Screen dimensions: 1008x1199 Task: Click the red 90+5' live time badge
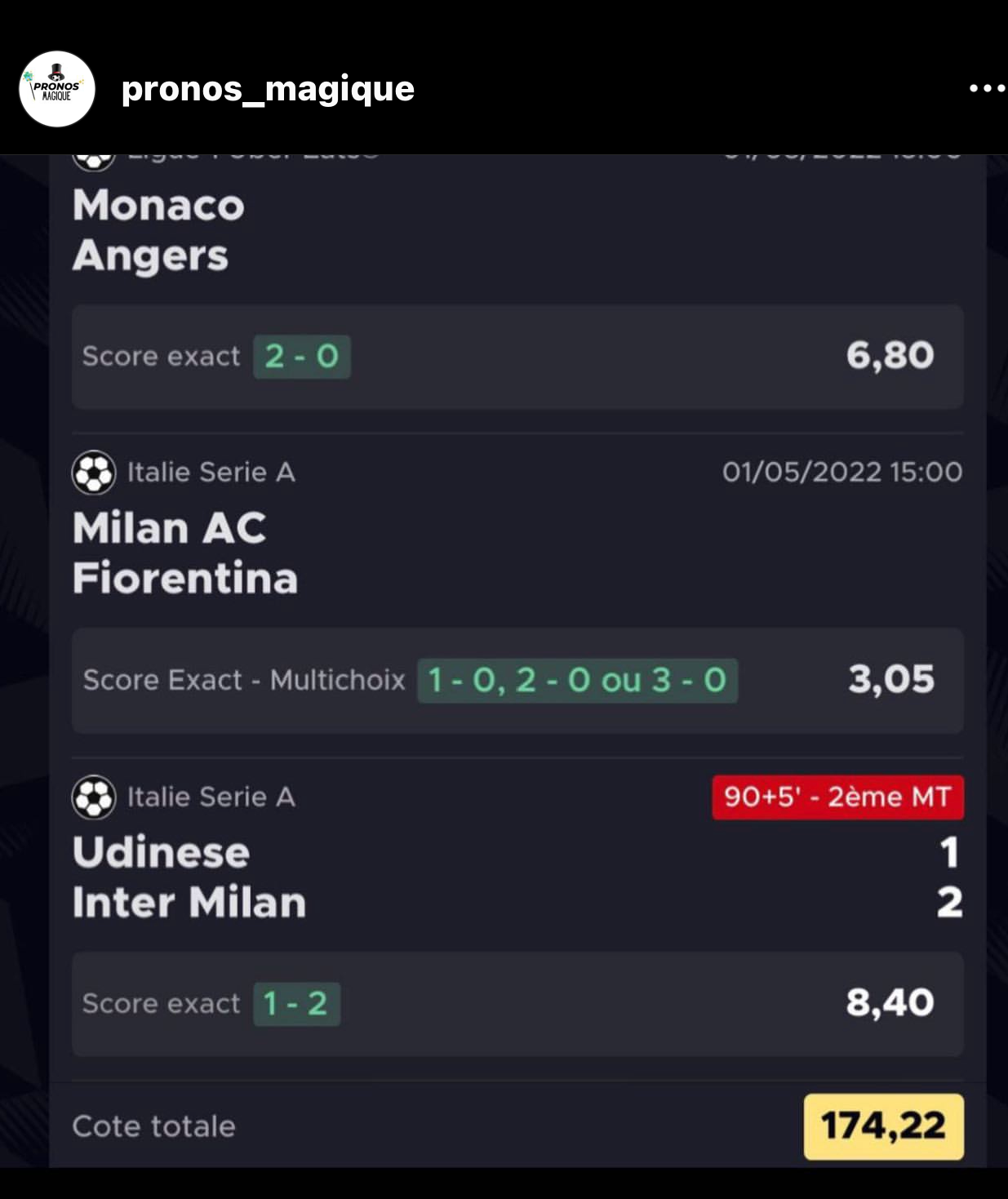(837, 797)
